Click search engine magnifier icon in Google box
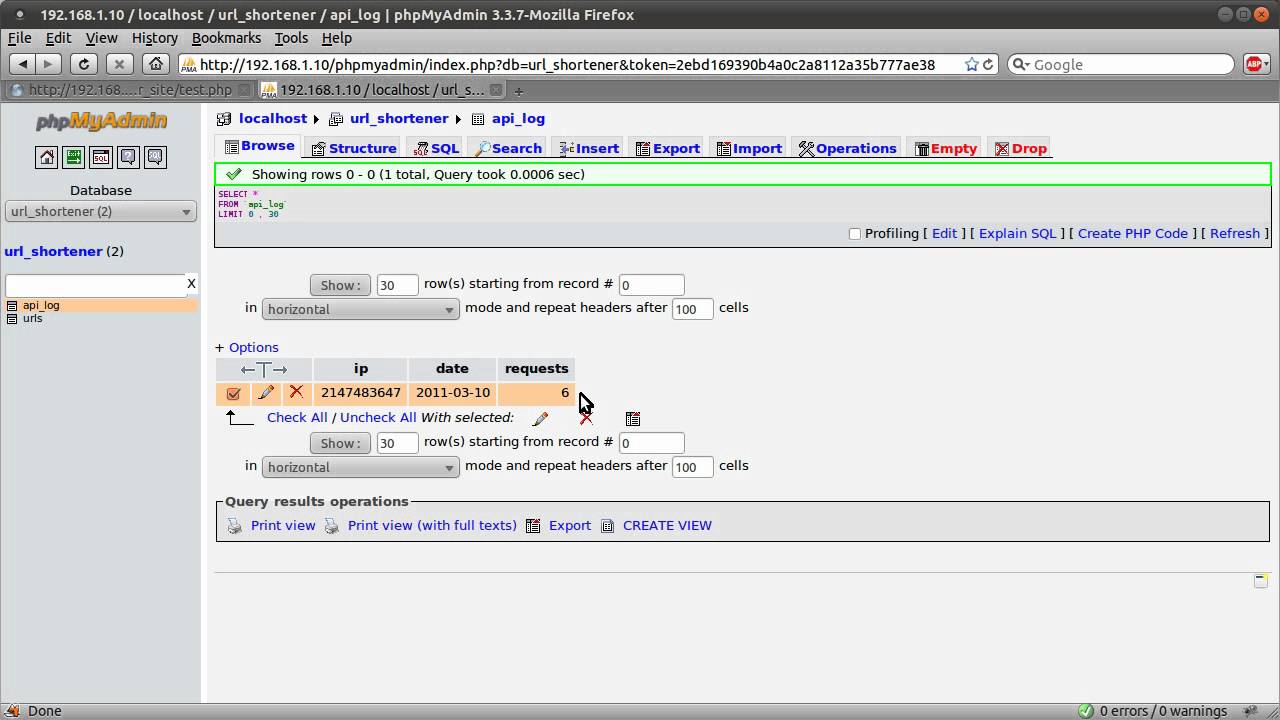 tap(1020, 64)
